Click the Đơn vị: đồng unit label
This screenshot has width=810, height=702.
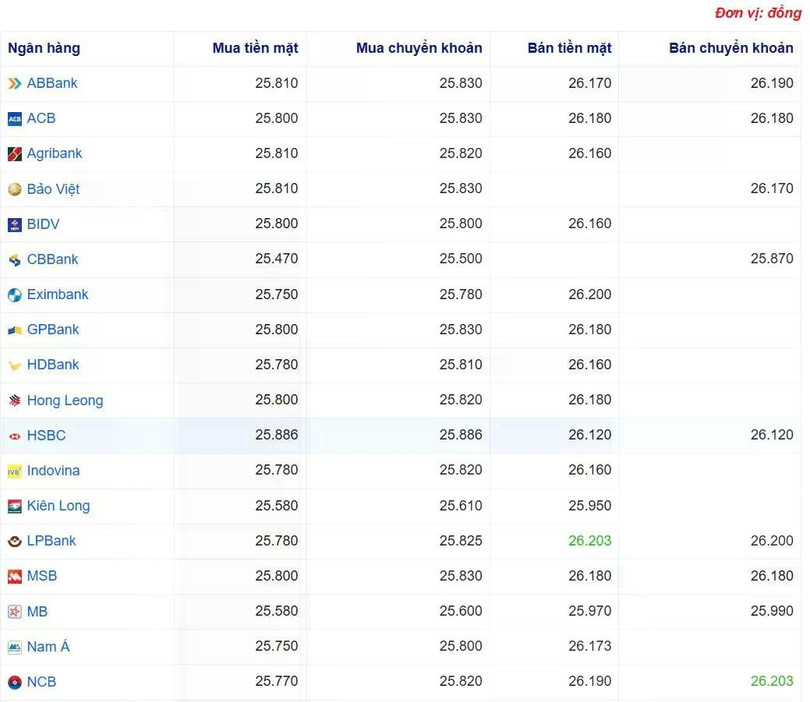point(758,13)
